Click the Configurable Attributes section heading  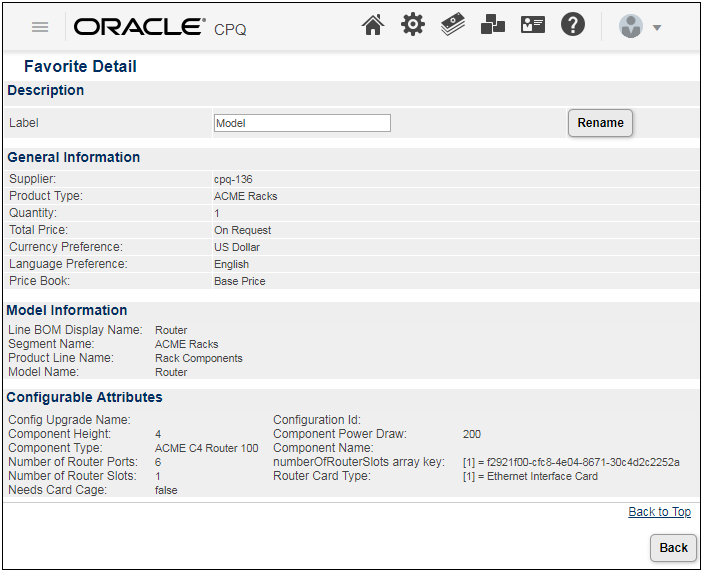pyautogui.click(x=84, y=397)
